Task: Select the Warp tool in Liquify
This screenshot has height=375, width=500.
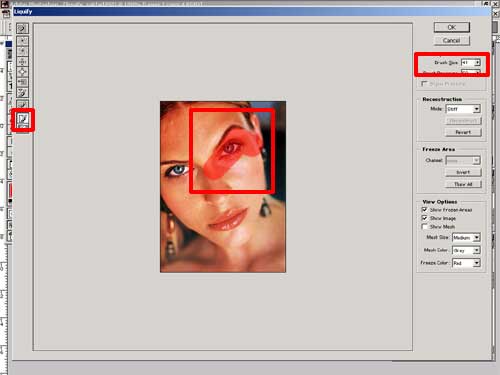Action: [22, 28]
